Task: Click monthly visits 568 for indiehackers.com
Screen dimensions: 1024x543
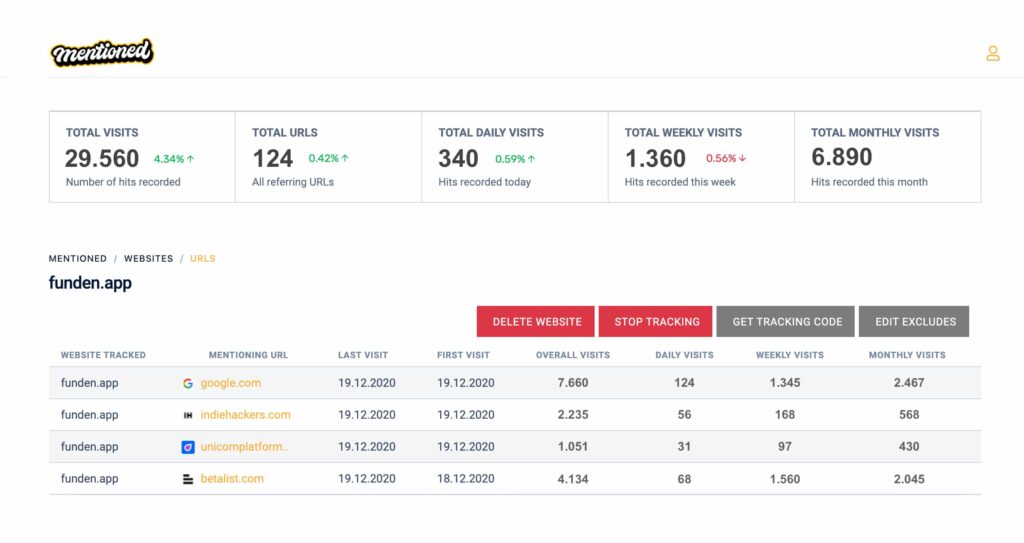Action: point(909,414)
